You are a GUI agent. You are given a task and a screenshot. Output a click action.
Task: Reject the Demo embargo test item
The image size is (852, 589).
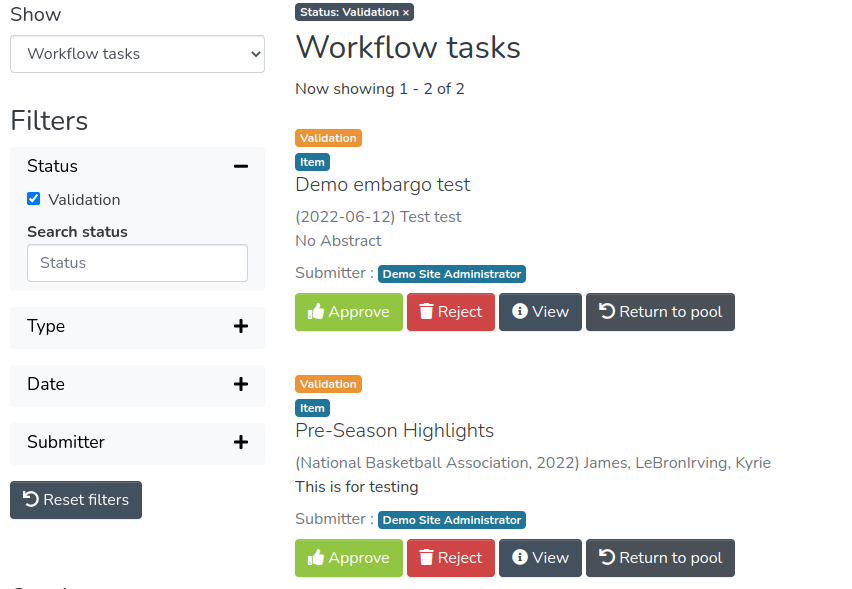451,312
